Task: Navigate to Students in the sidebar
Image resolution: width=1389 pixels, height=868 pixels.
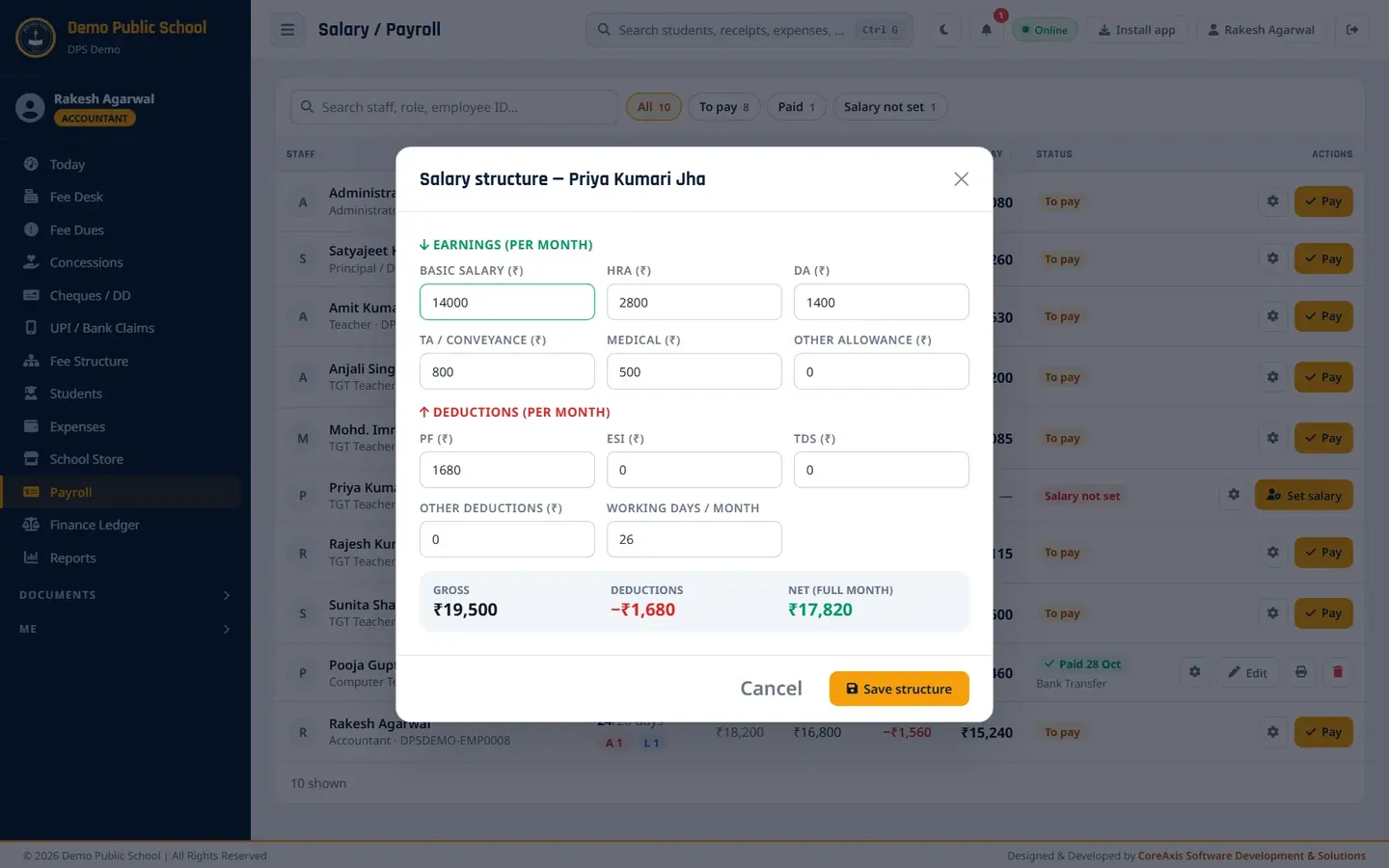Action: pyautogui.click(x=121, y=393)
